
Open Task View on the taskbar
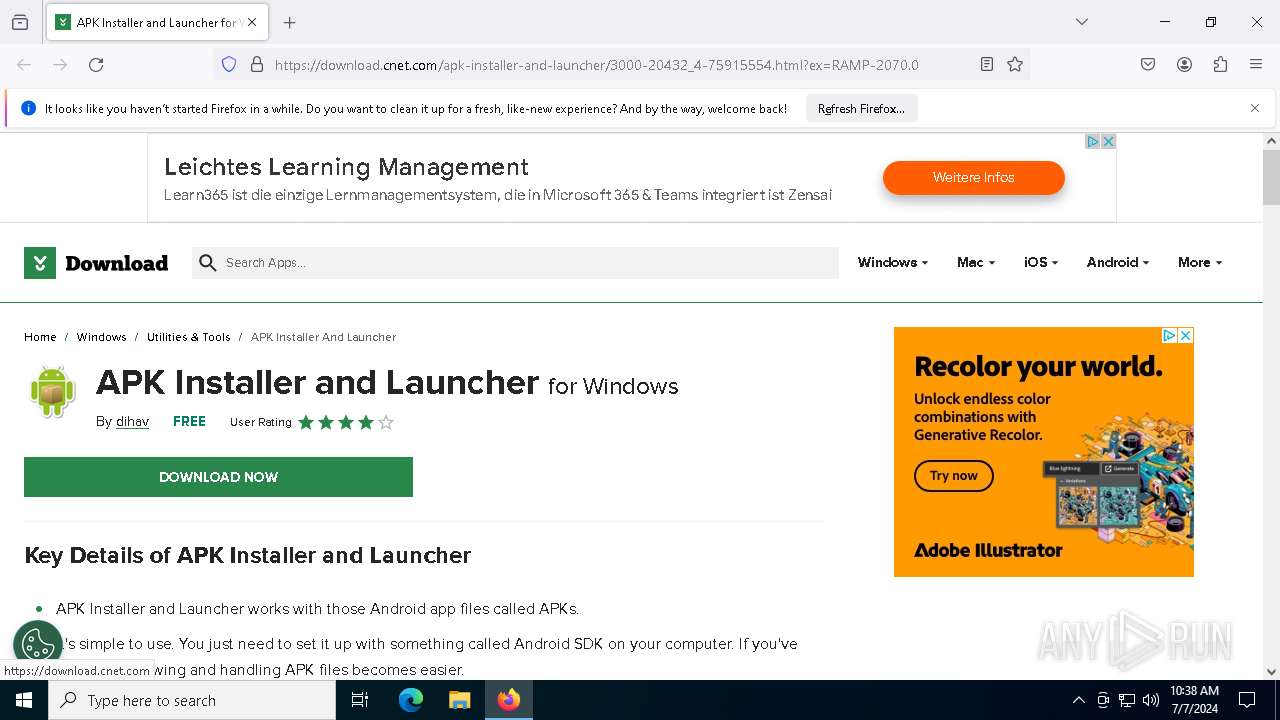click(x=360, y=700)
